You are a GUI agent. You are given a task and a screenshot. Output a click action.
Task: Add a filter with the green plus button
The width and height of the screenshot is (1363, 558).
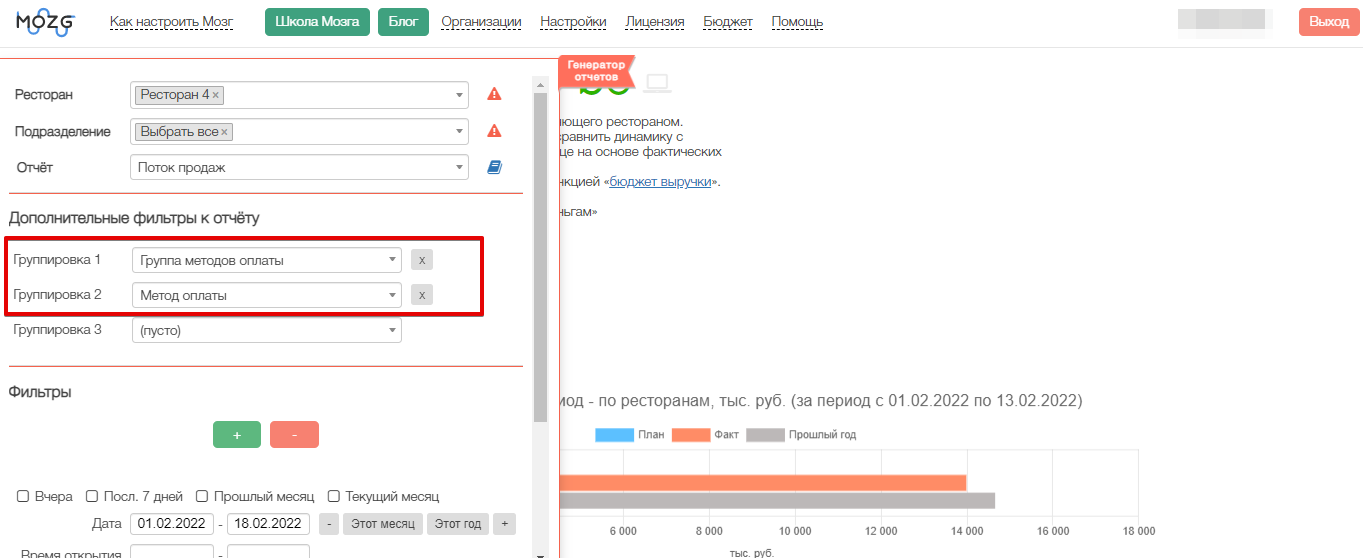pyautogui.click(x=237, y=435)
